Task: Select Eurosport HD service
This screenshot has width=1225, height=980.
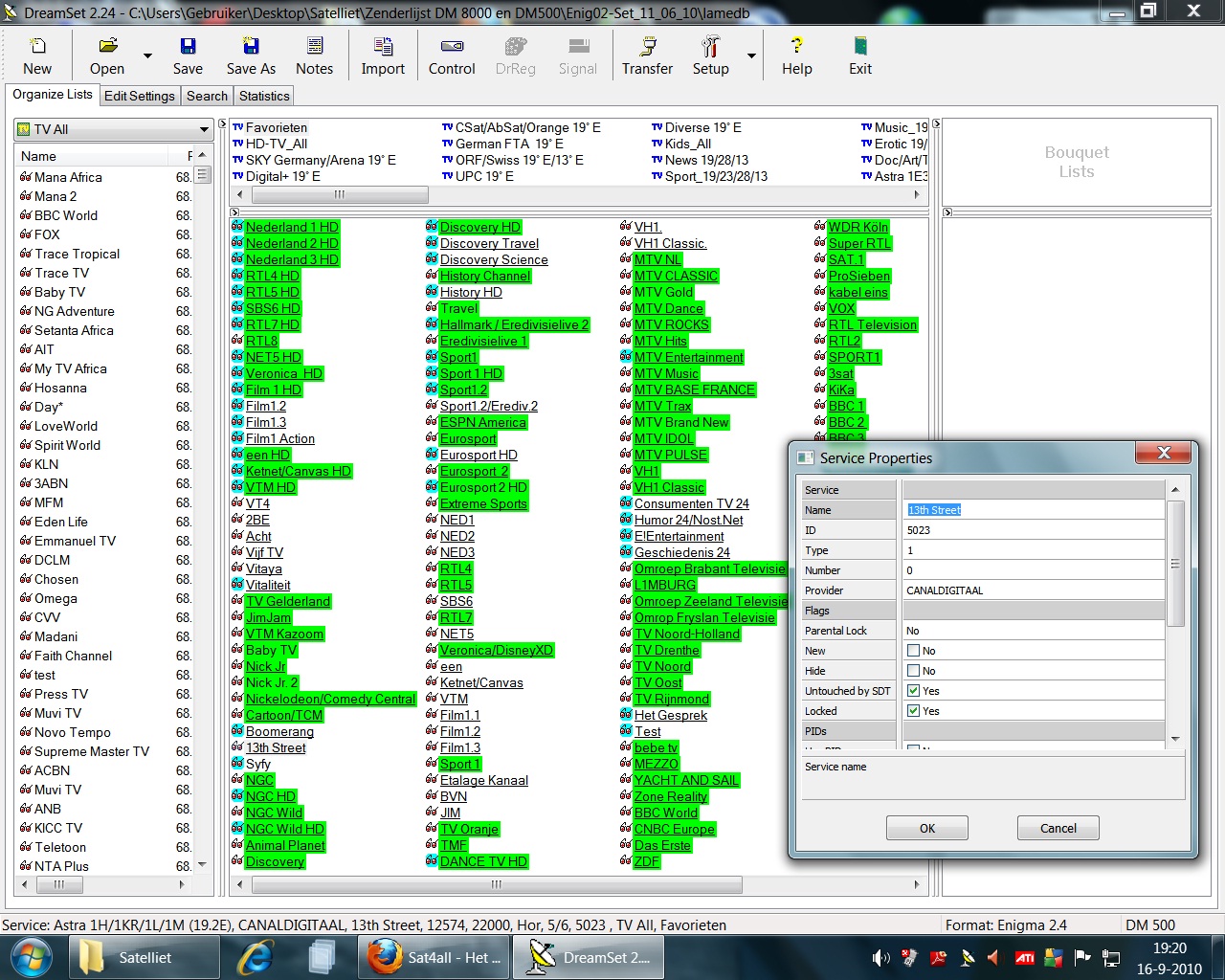Action: [479, 455]
